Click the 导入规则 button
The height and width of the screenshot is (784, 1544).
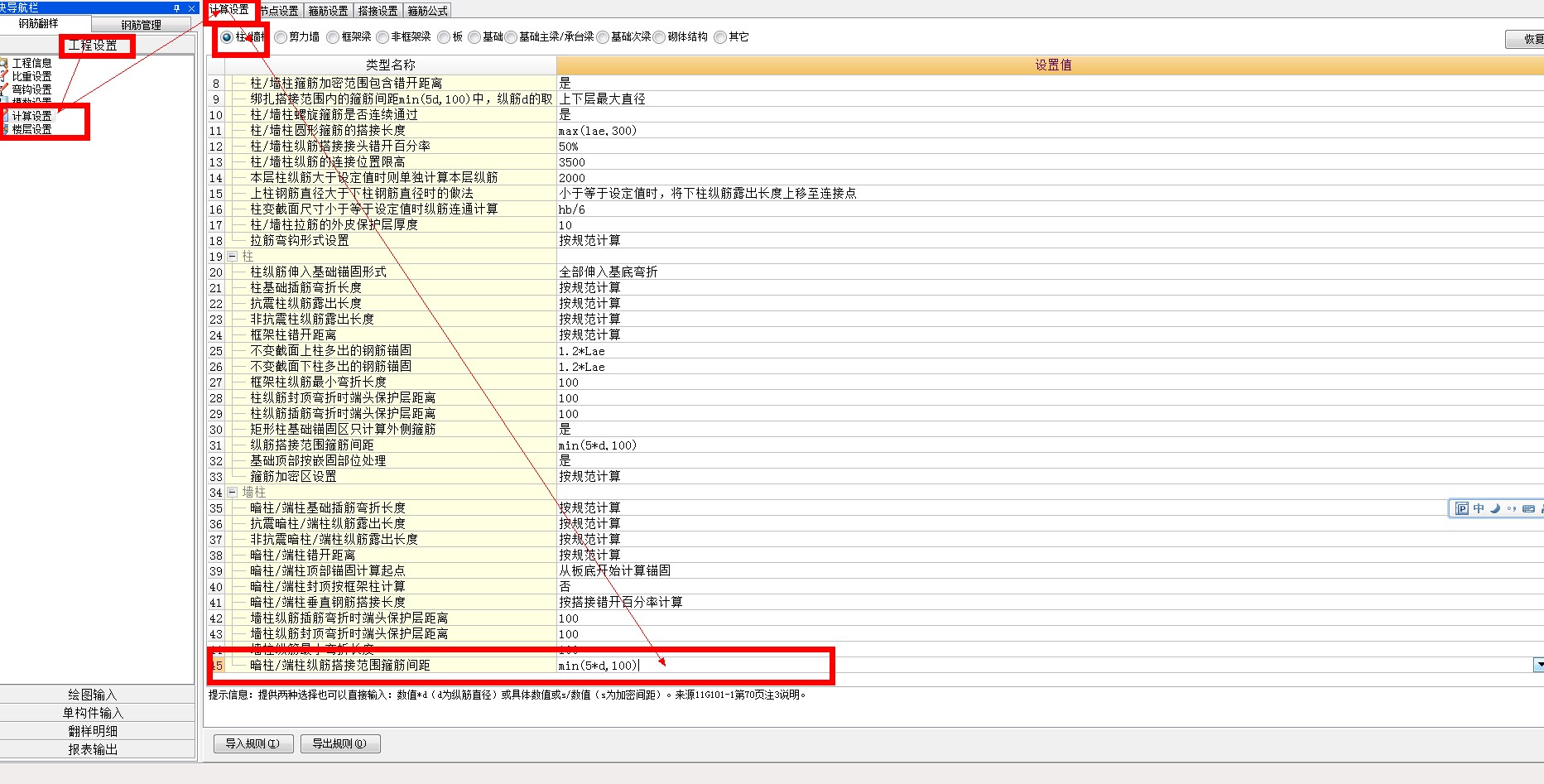pos(253,743)
